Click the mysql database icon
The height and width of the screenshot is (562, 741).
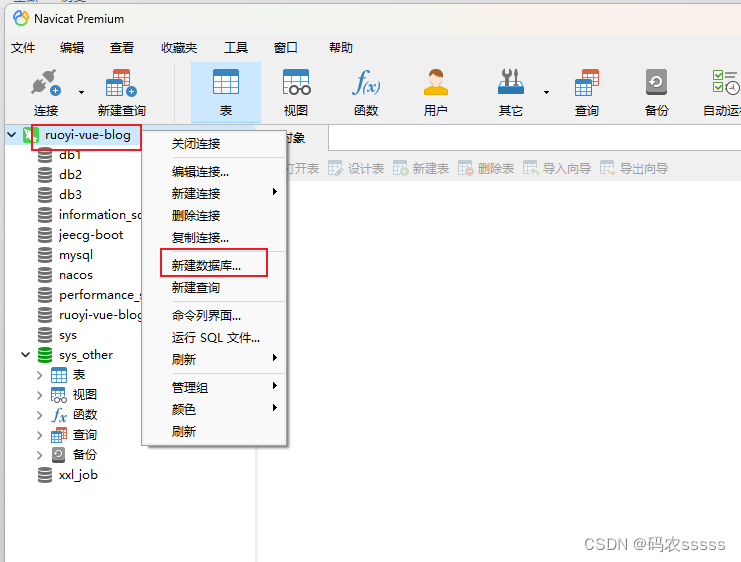tap(45, 255)
